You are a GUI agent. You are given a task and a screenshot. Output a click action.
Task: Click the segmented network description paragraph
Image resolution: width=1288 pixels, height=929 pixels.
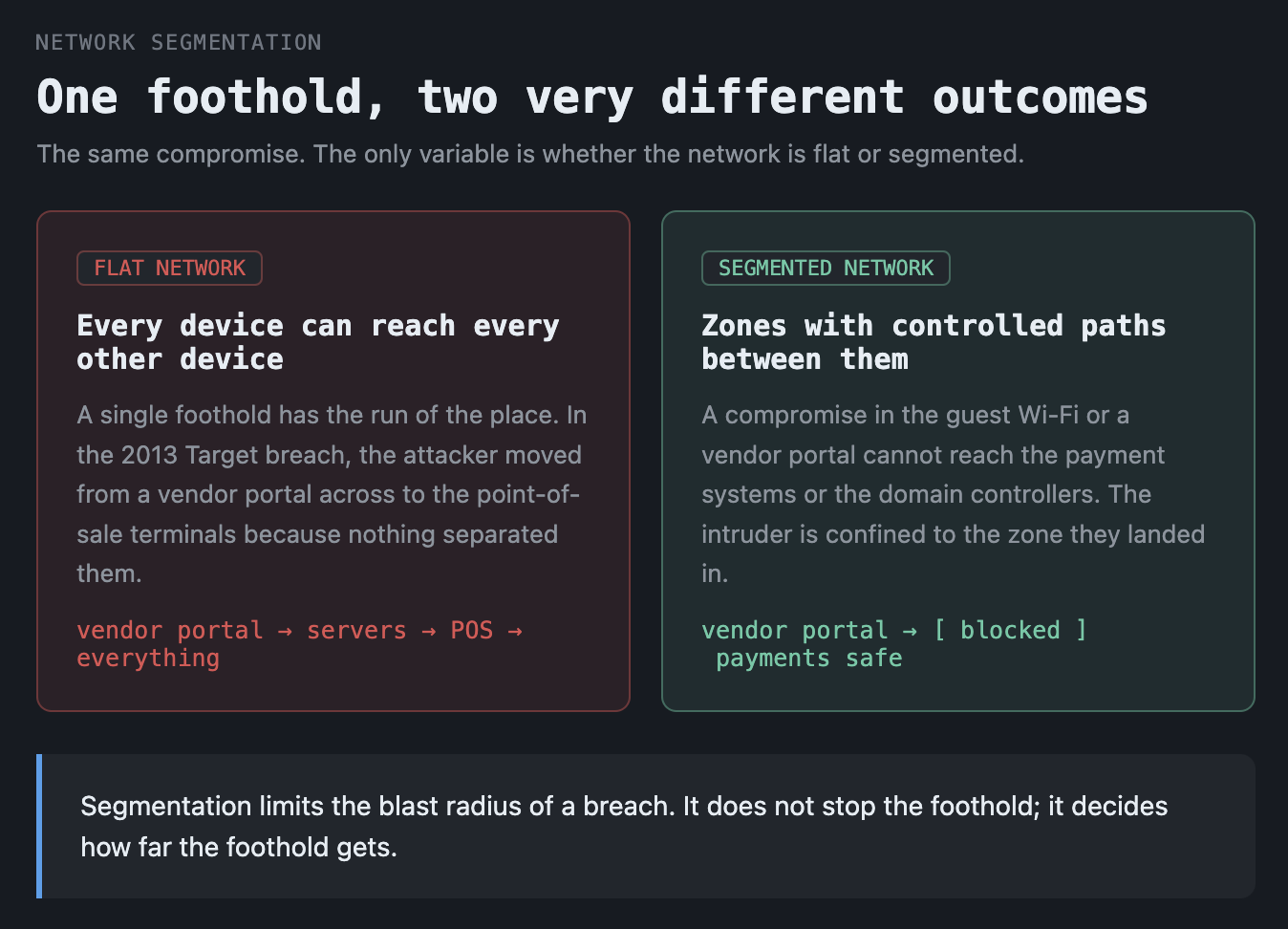coord(953,494)
